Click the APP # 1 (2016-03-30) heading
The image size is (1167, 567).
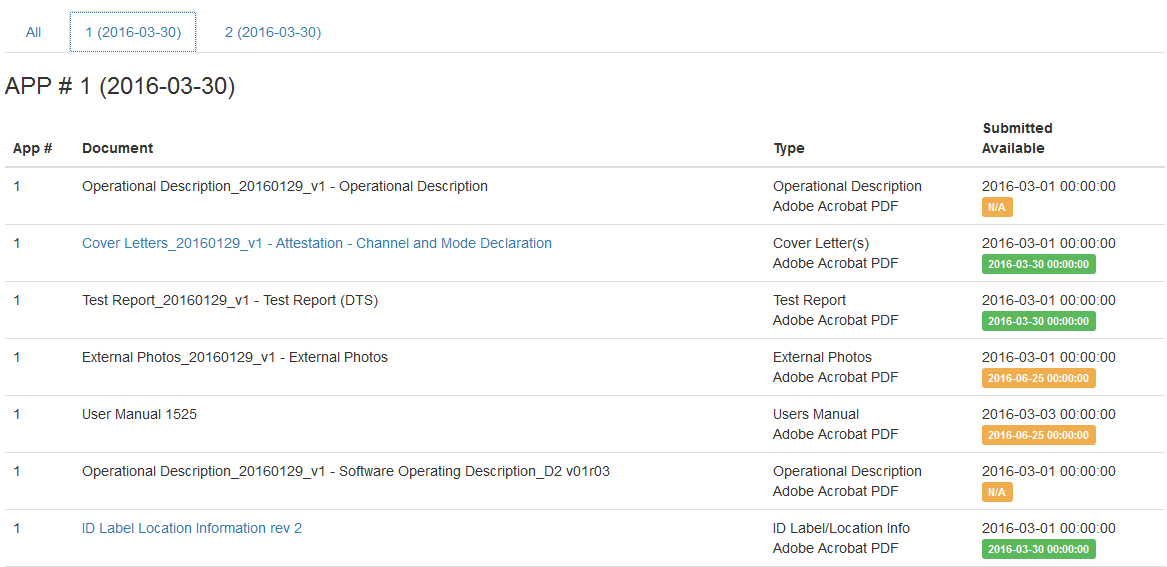click(x=120, y=87)
